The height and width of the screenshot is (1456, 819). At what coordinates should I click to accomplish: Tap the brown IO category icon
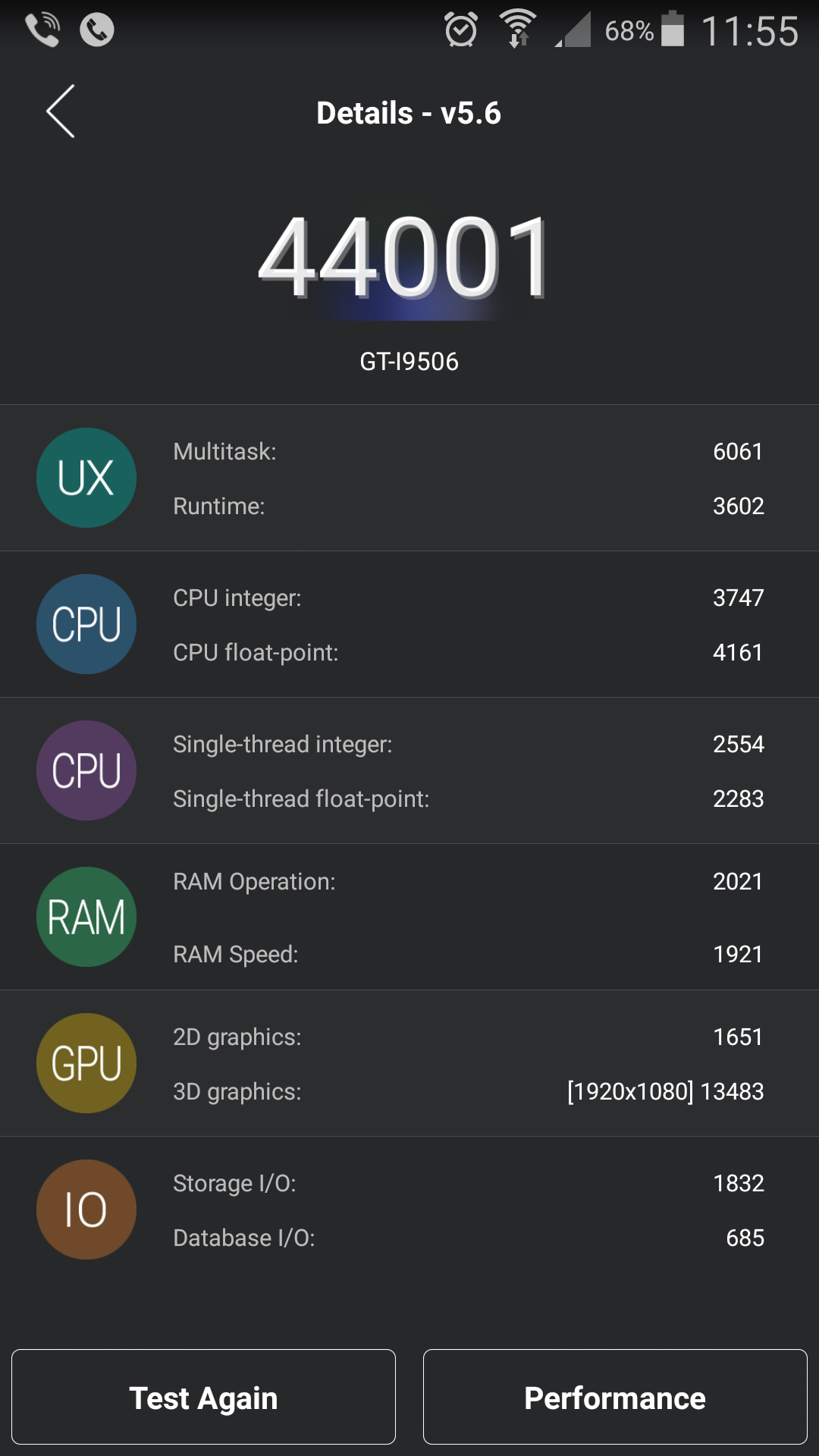(86, 1210)
